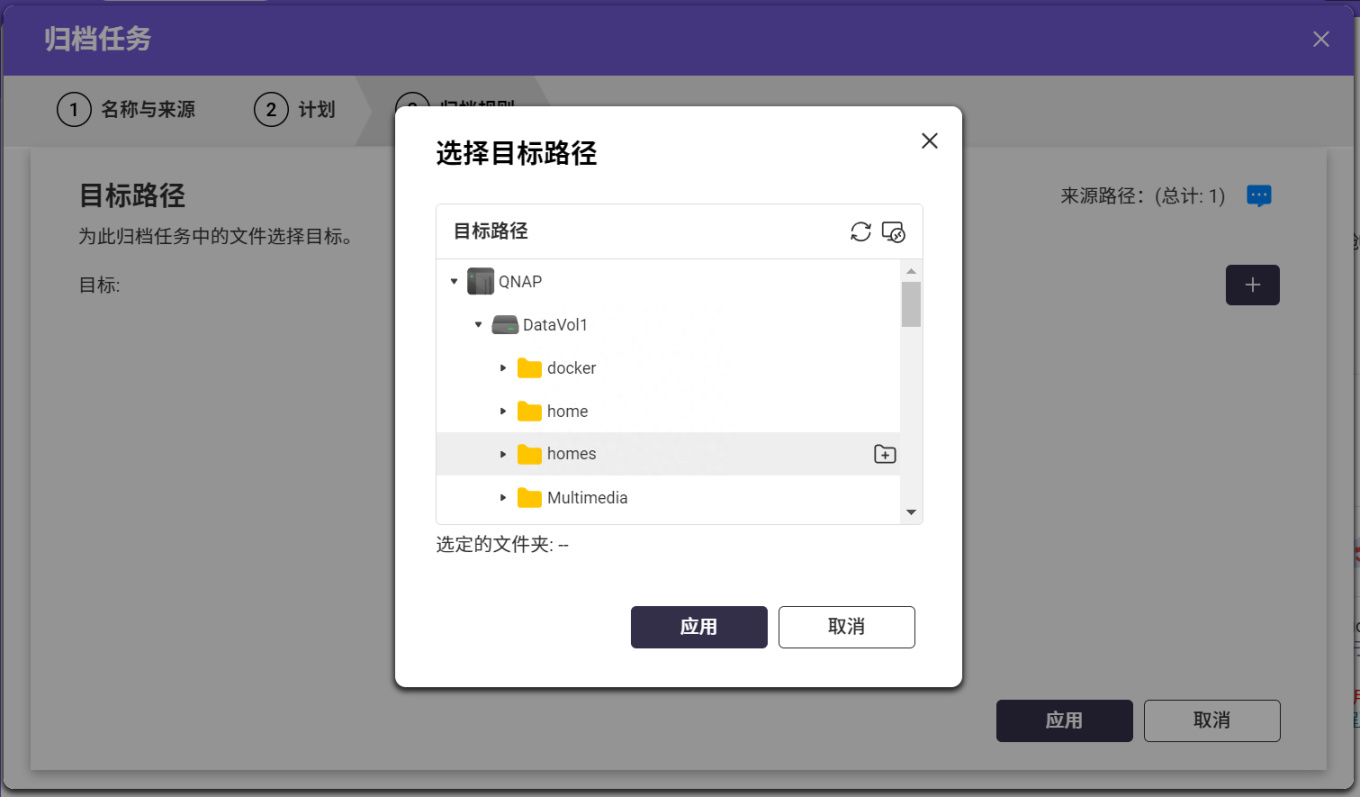The width and height of the screenshot is (1360, 797).
Task: Click 取消 in the archive task window
Action: tap(1212, 720)
